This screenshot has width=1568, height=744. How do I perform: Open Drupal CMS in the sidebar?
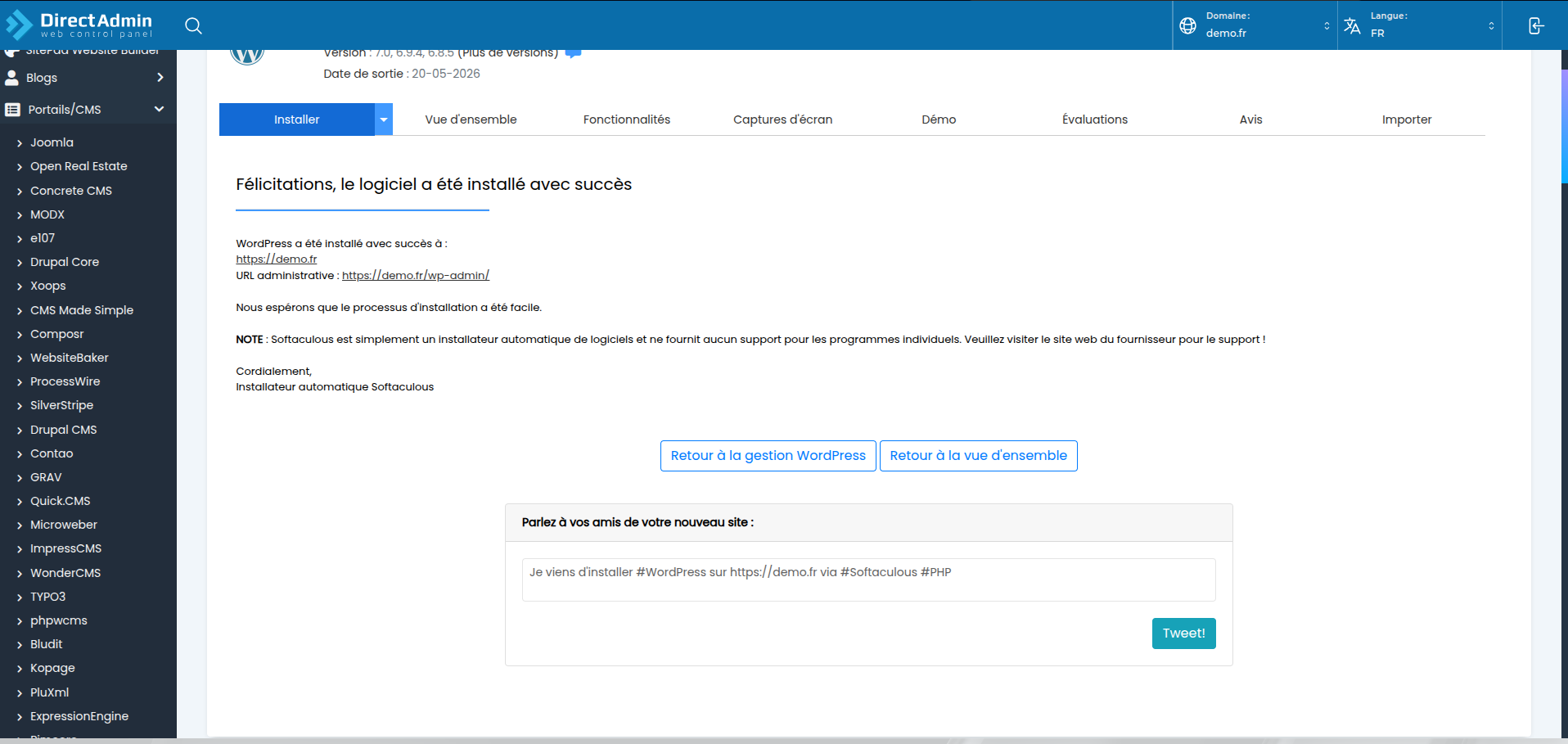(64, 430)
